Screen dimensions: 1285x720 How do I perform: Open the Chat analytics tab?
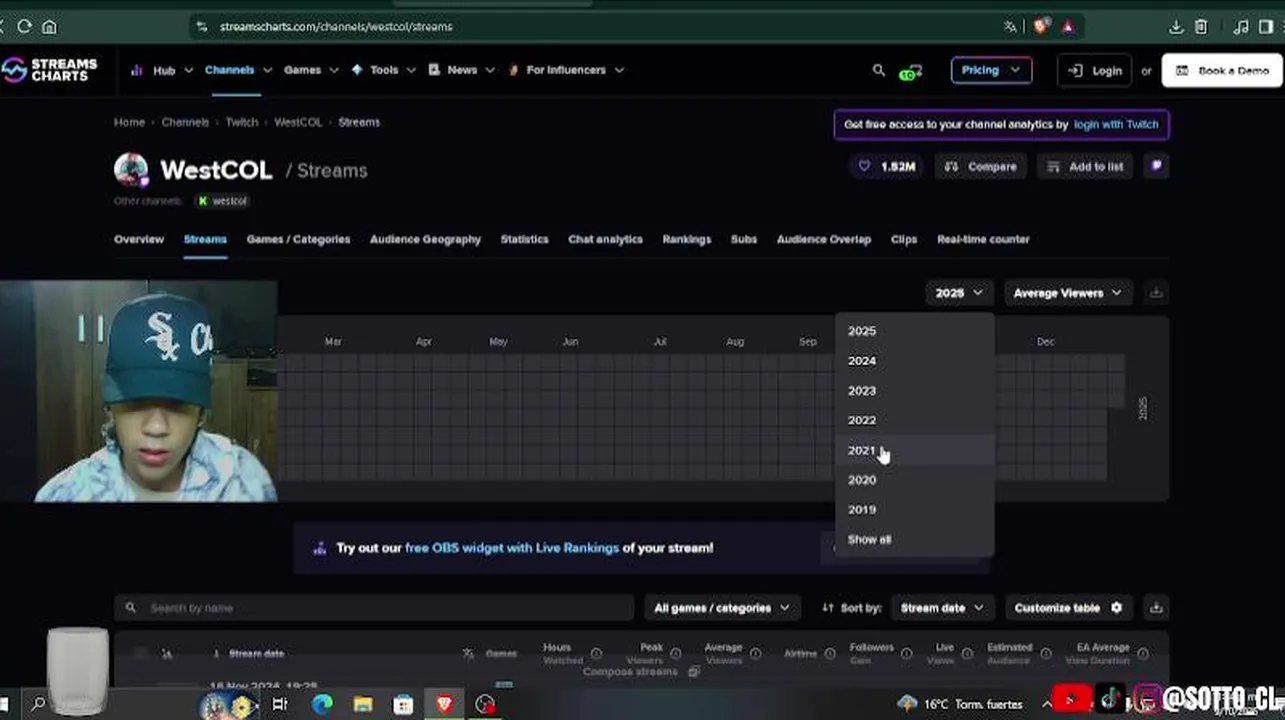point(605,239)
